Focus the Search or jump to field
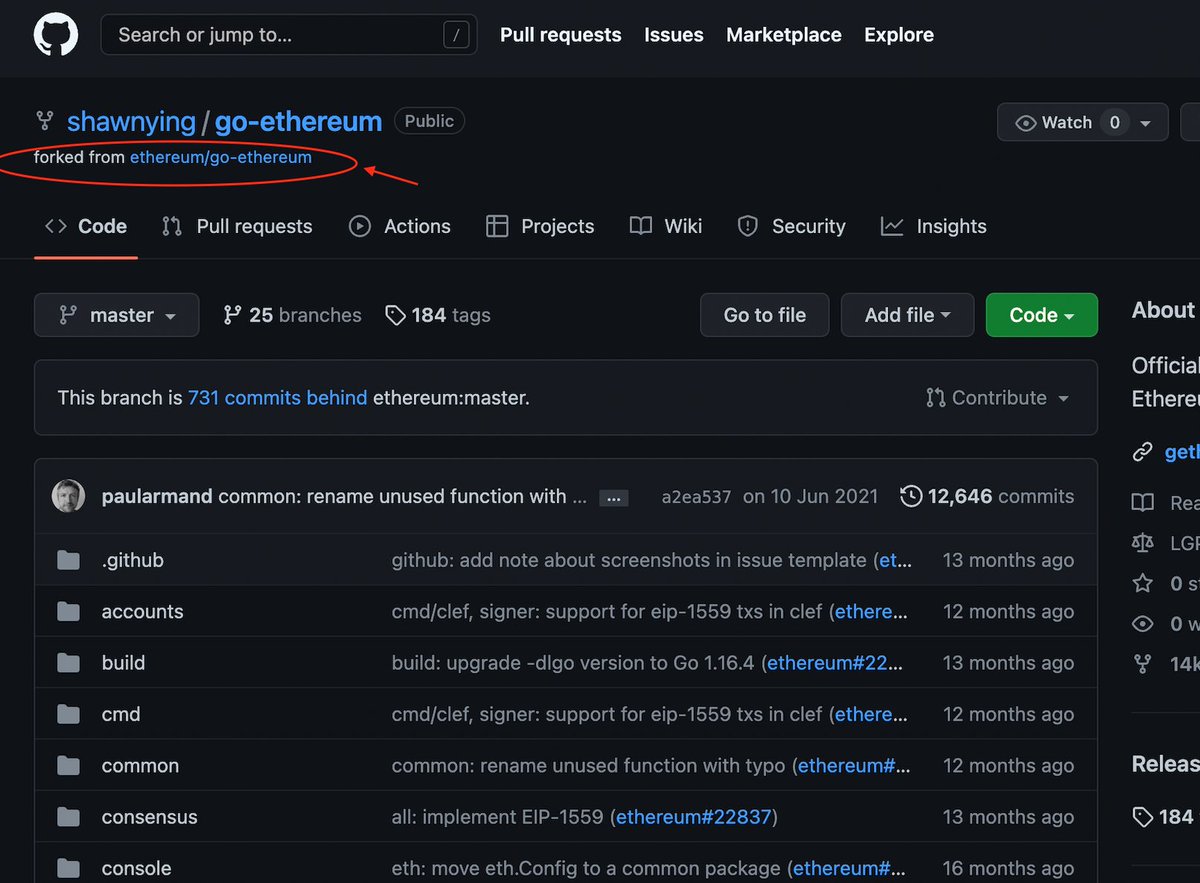The image size is (1200, 883). pos(291,35)
